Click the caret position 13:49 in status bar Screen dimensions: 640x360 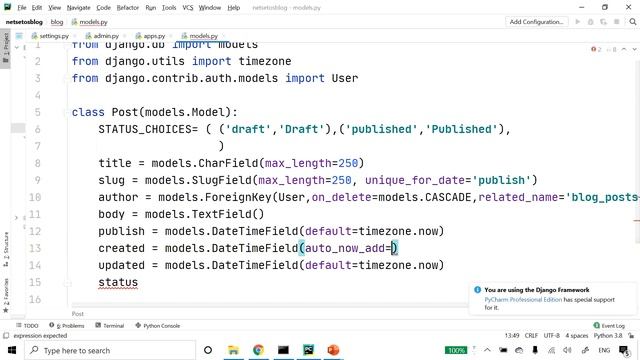(512, 336)
